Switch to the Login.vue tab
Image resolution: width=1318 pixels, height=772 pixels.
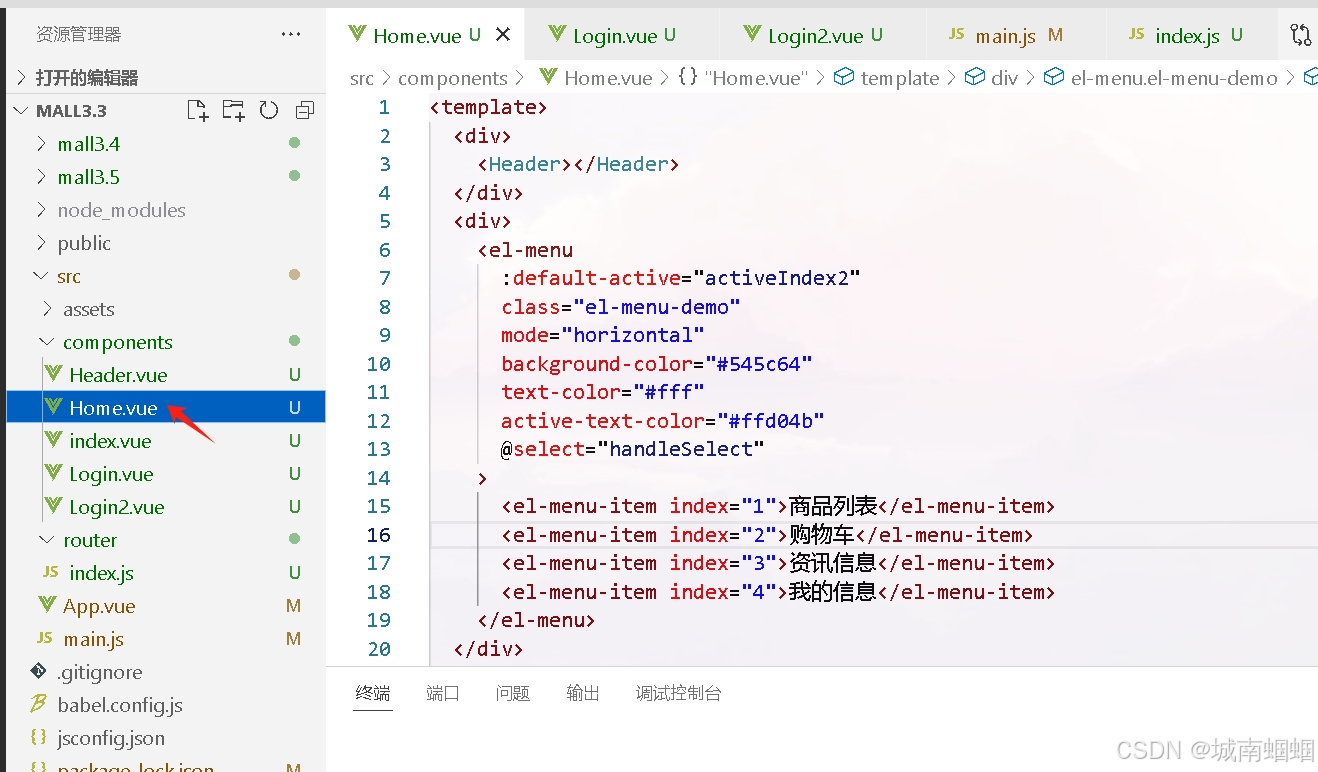pyautogui.click(x=621, y=35)
